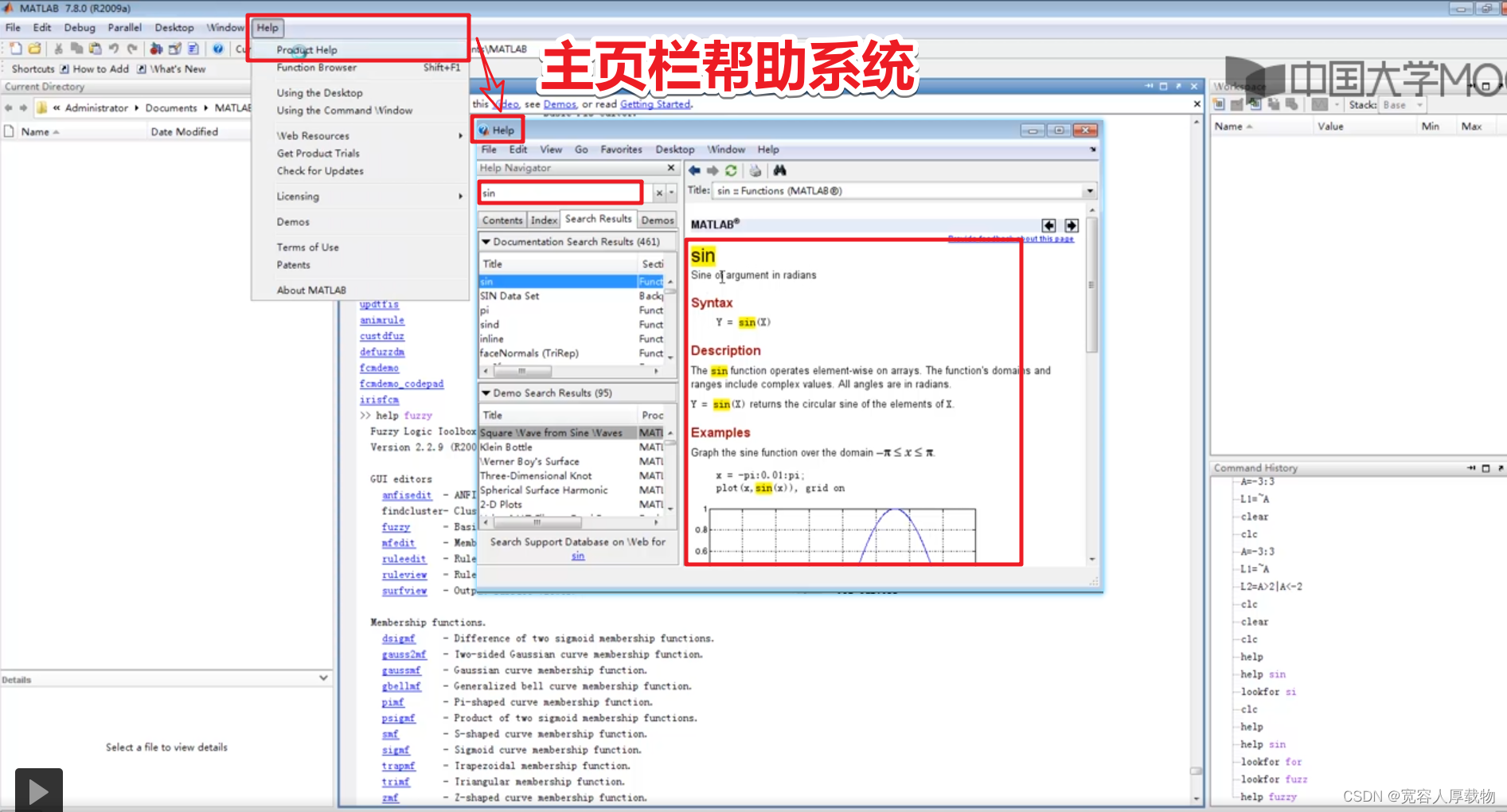This screenshot has width=1507, height=812.
Task: Click the binoculars Find icon in Help
Action: click(x=779, y=170)
